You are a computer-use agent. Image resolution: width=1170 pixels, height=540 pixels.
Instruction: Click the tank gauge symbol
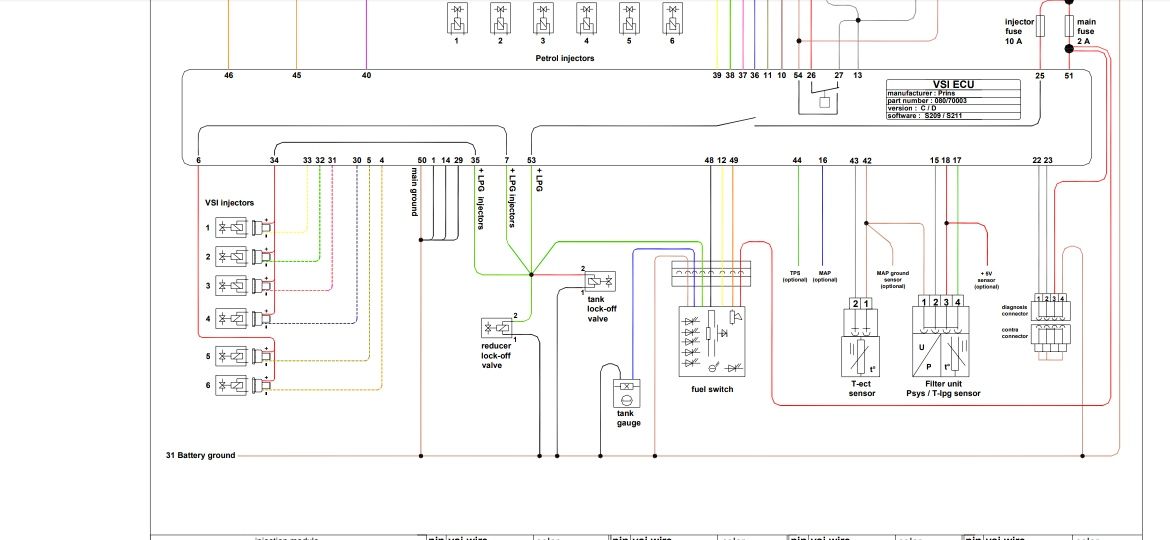pos(627,393)
